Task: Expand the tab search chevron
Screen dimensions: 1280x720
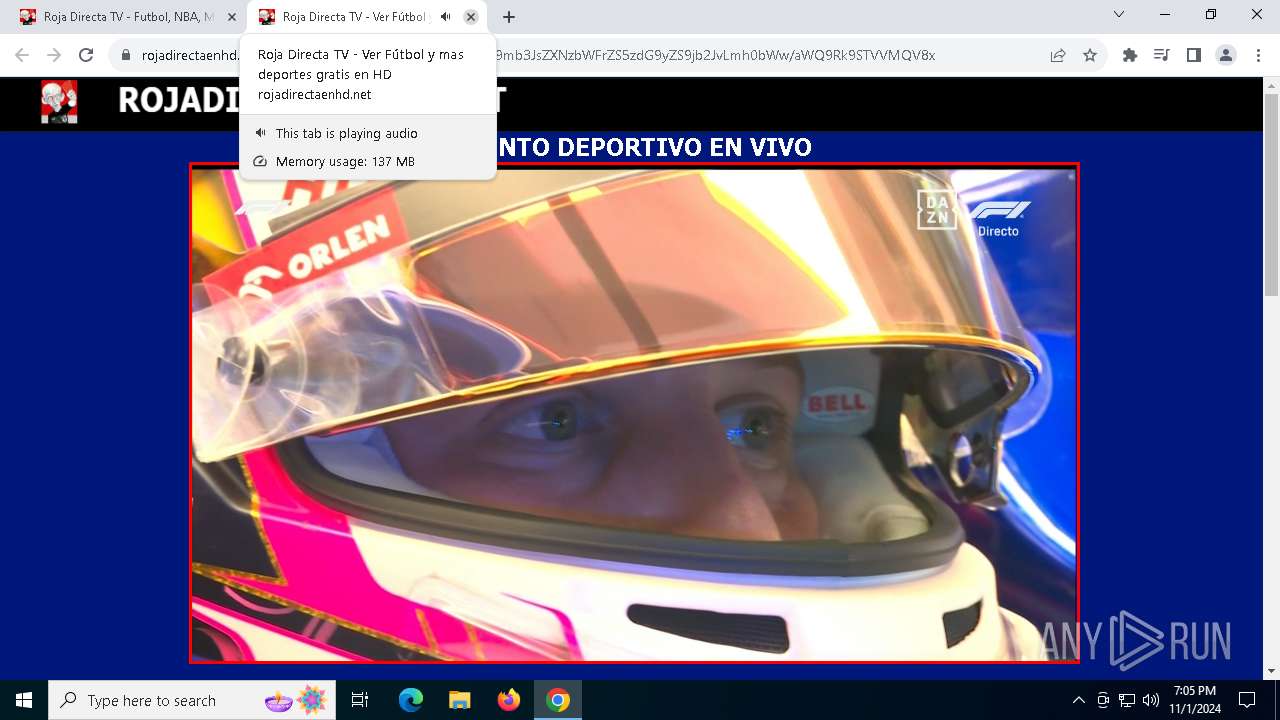Action: (1119, 15)
